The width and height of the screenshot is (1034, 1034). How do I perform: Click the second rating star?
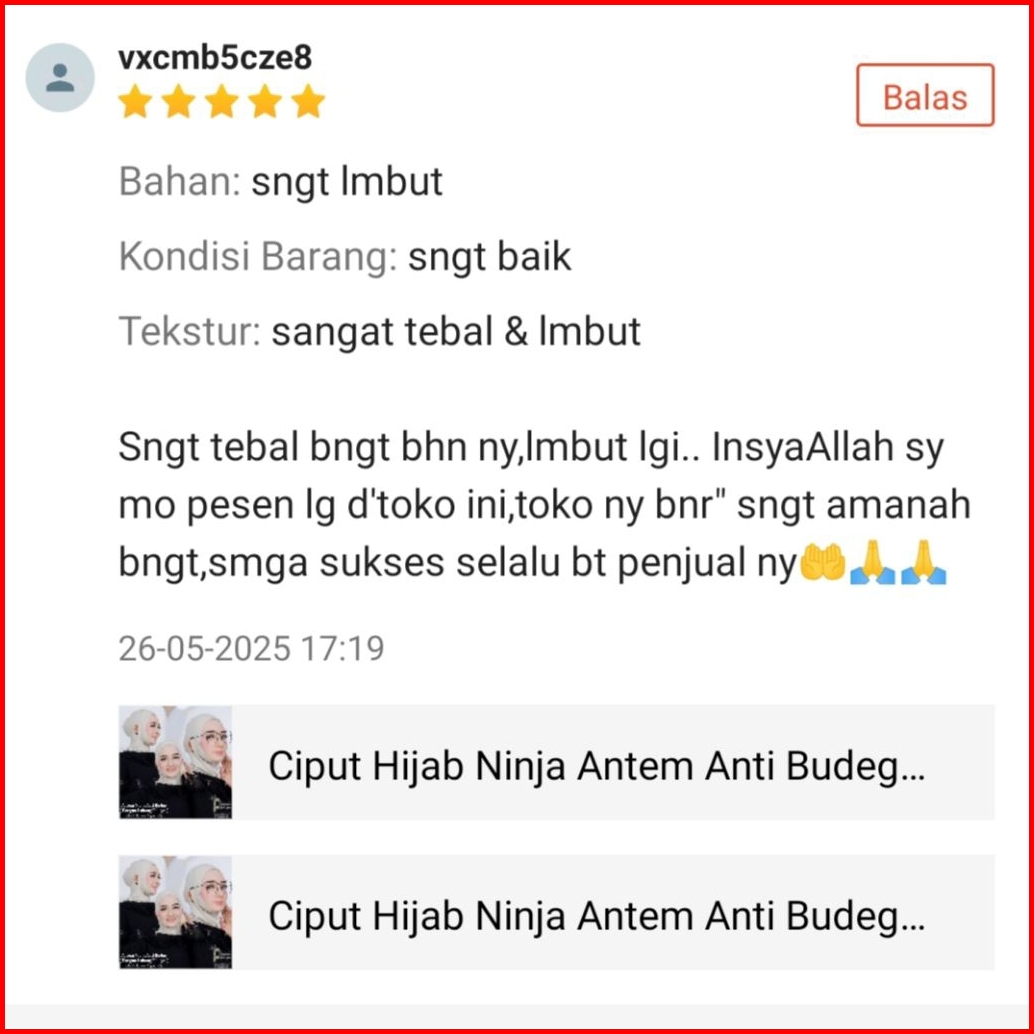pyautogui.click(x=179, y=102)
